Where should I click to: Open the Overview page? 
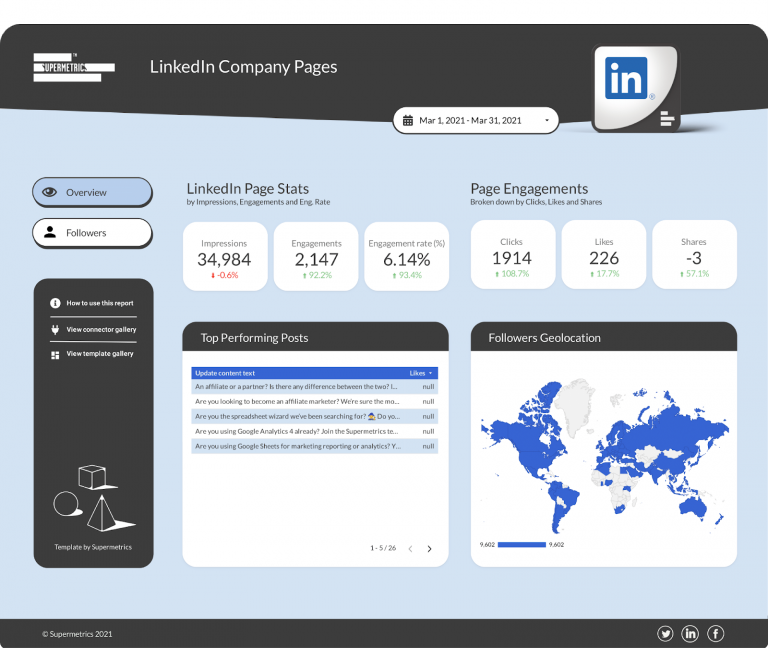(92, 192)
